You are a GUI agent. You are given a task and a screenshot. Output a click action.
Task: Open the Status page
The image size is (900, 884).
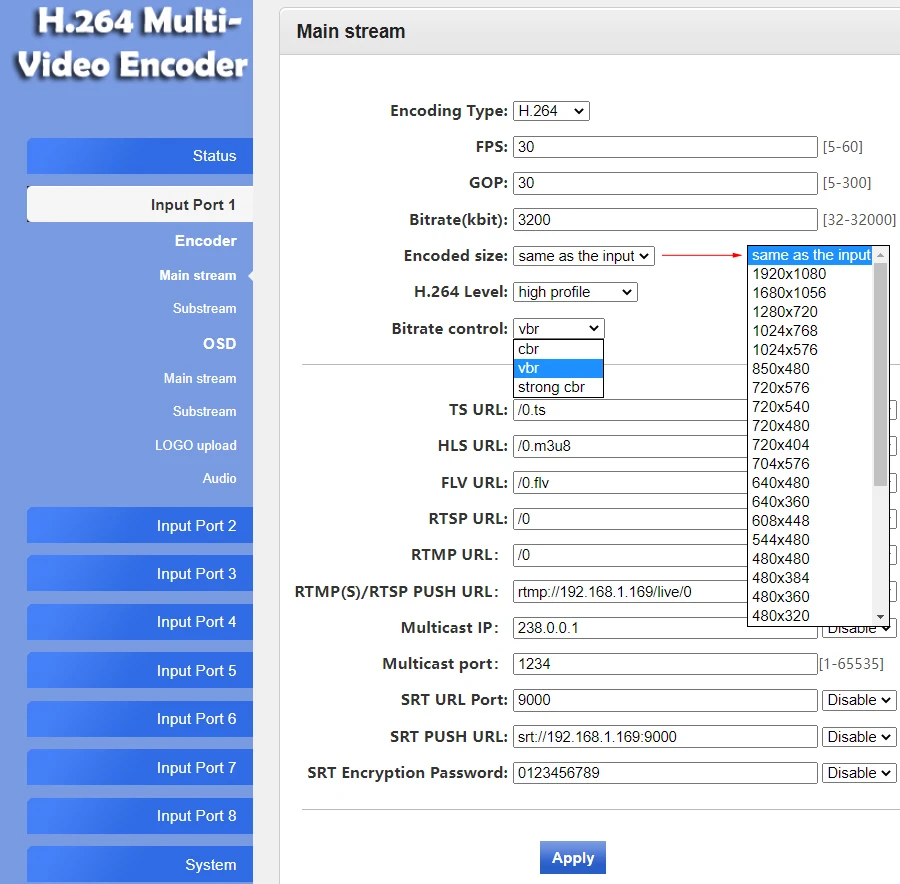tap(140, 156)
